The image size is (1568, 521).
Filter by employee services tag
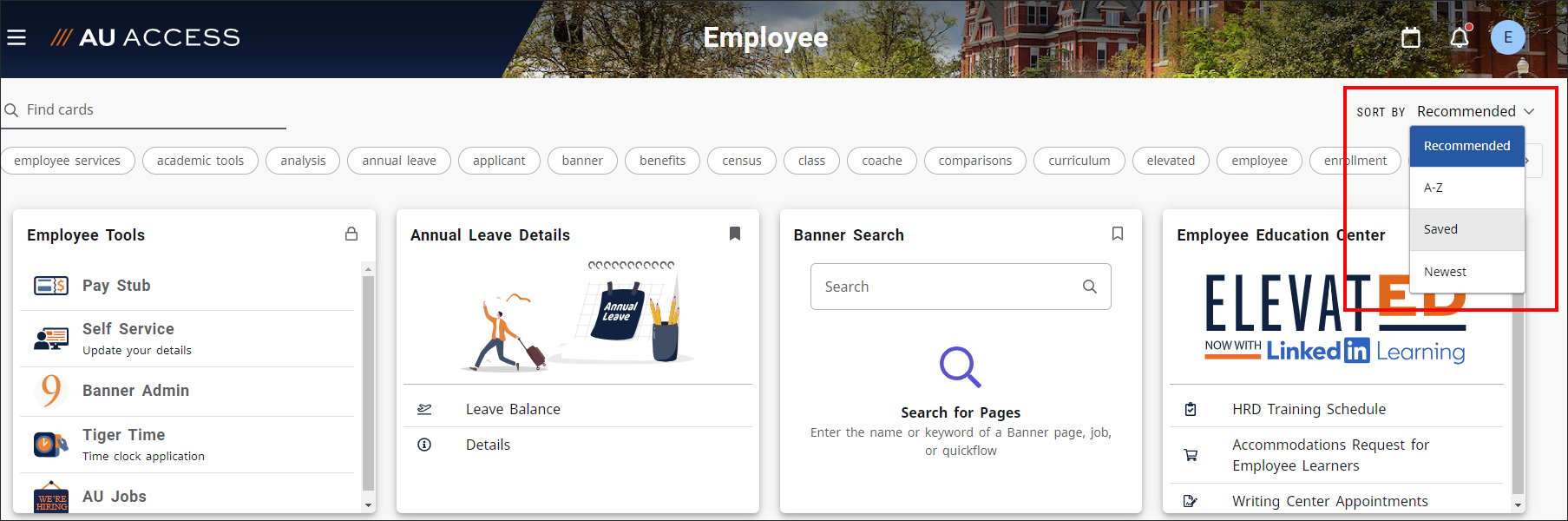point(67,161)
